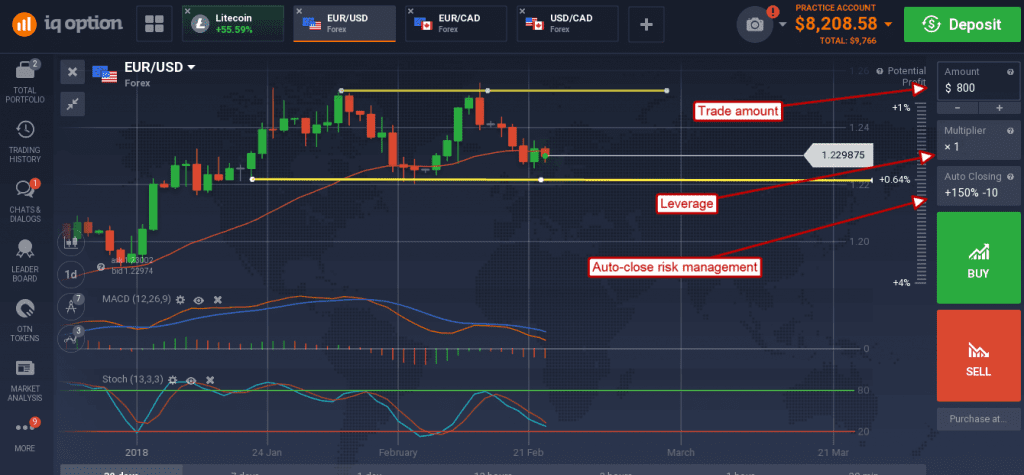Open OTN Tokens in the sidebar
Viewport: 1024px width, 475px height.
[25, 320]
